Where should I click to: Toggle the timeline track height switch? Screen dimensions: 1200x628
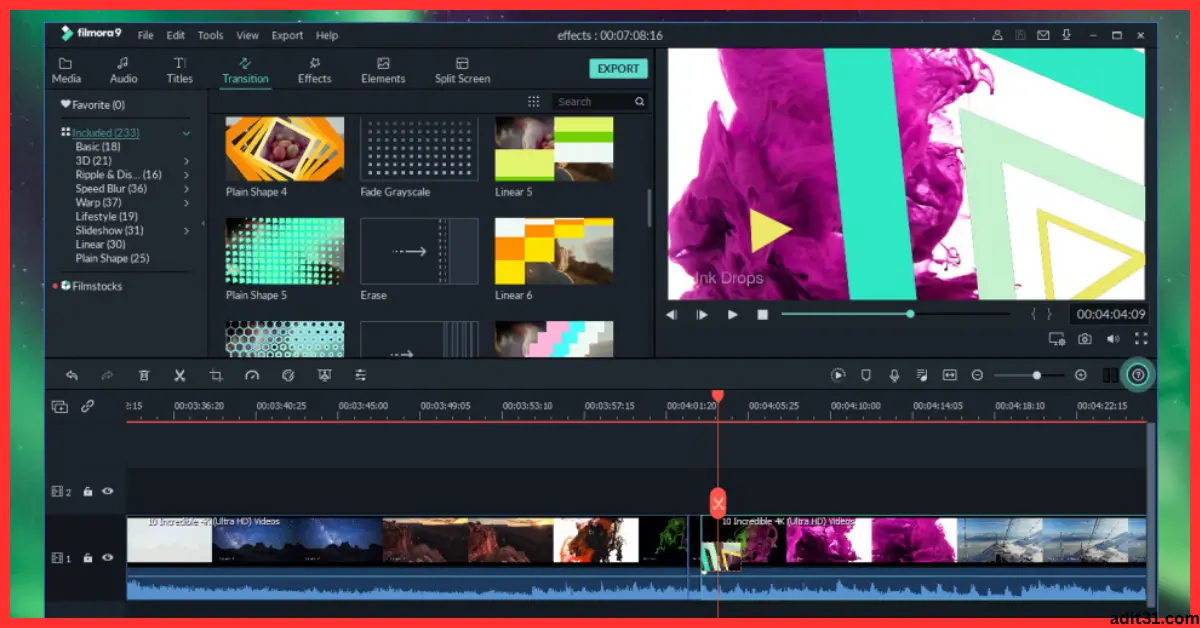click(1109, 375)
